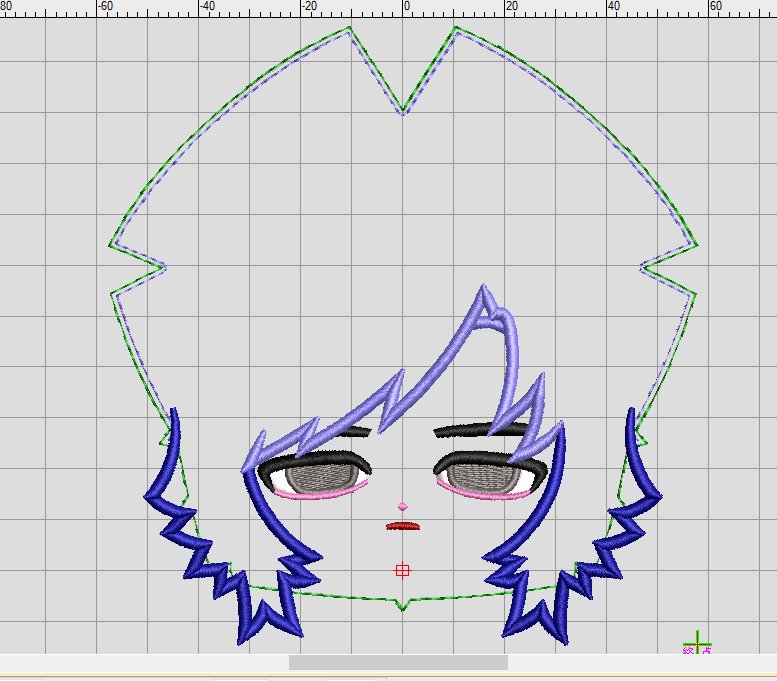Click the ruler label "0"
The width and height of the screenshot is (777, 681).
(x=407, y=6)
